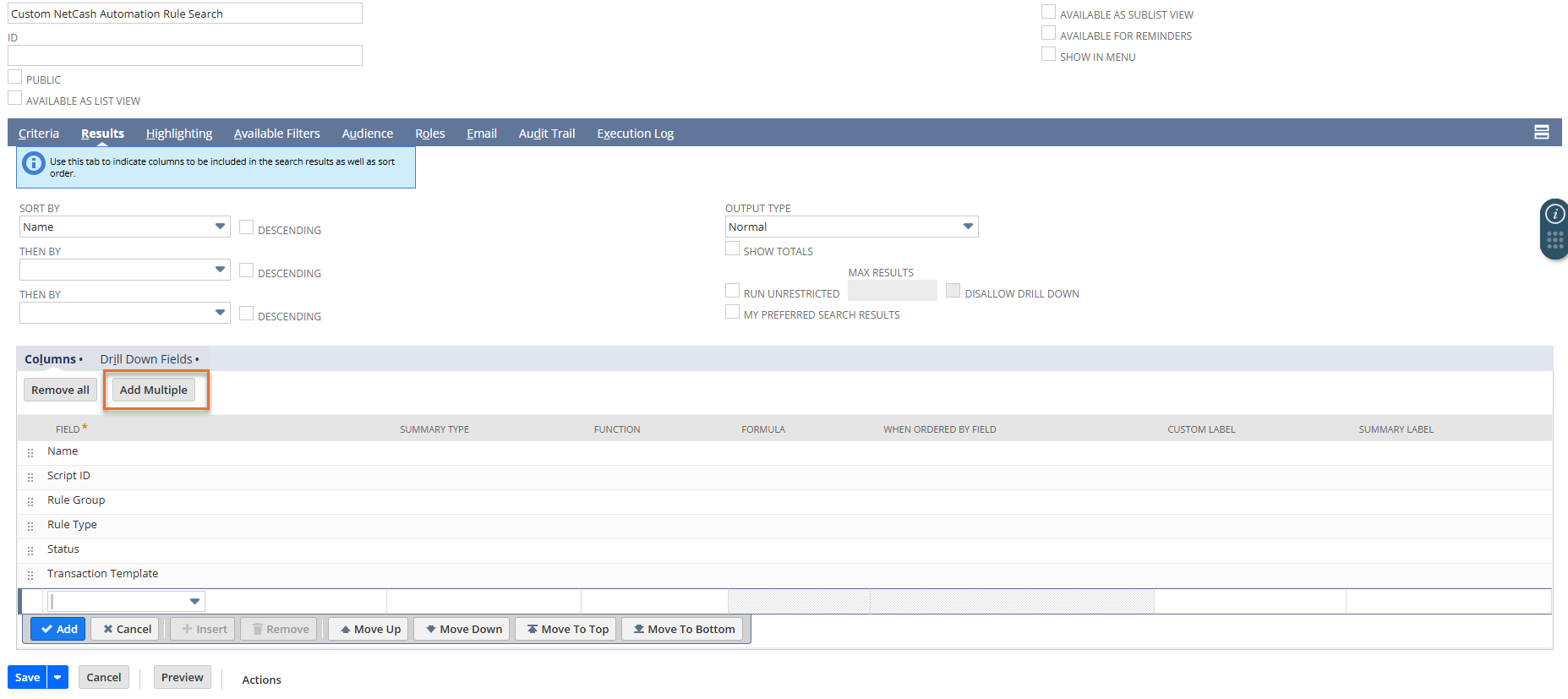This screenshot has height=699, width=1568.
Task: Toggle the Show Totals checkbox
Action: tap(732, 249)
